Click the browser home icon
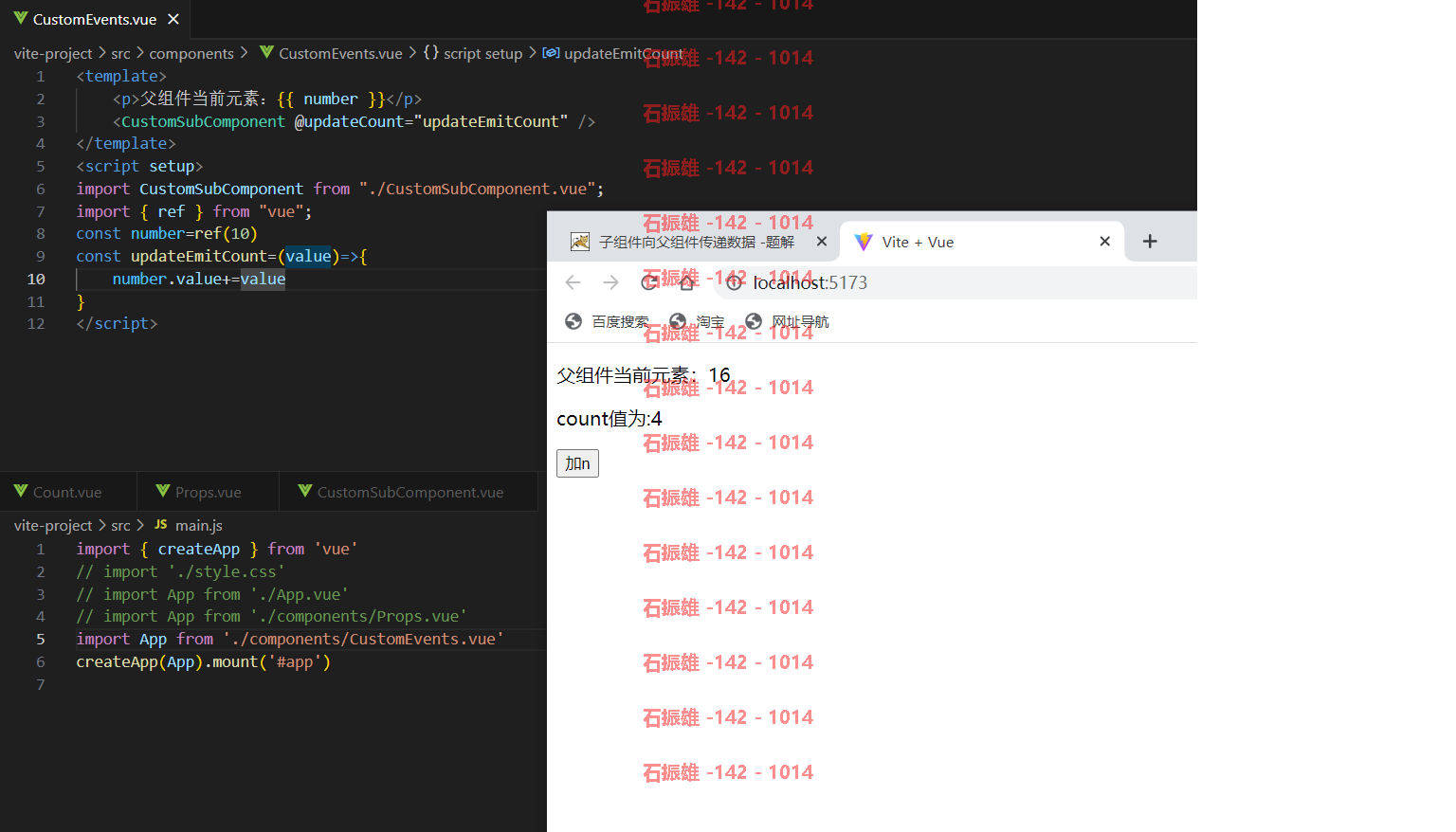 tap(686, 282)
